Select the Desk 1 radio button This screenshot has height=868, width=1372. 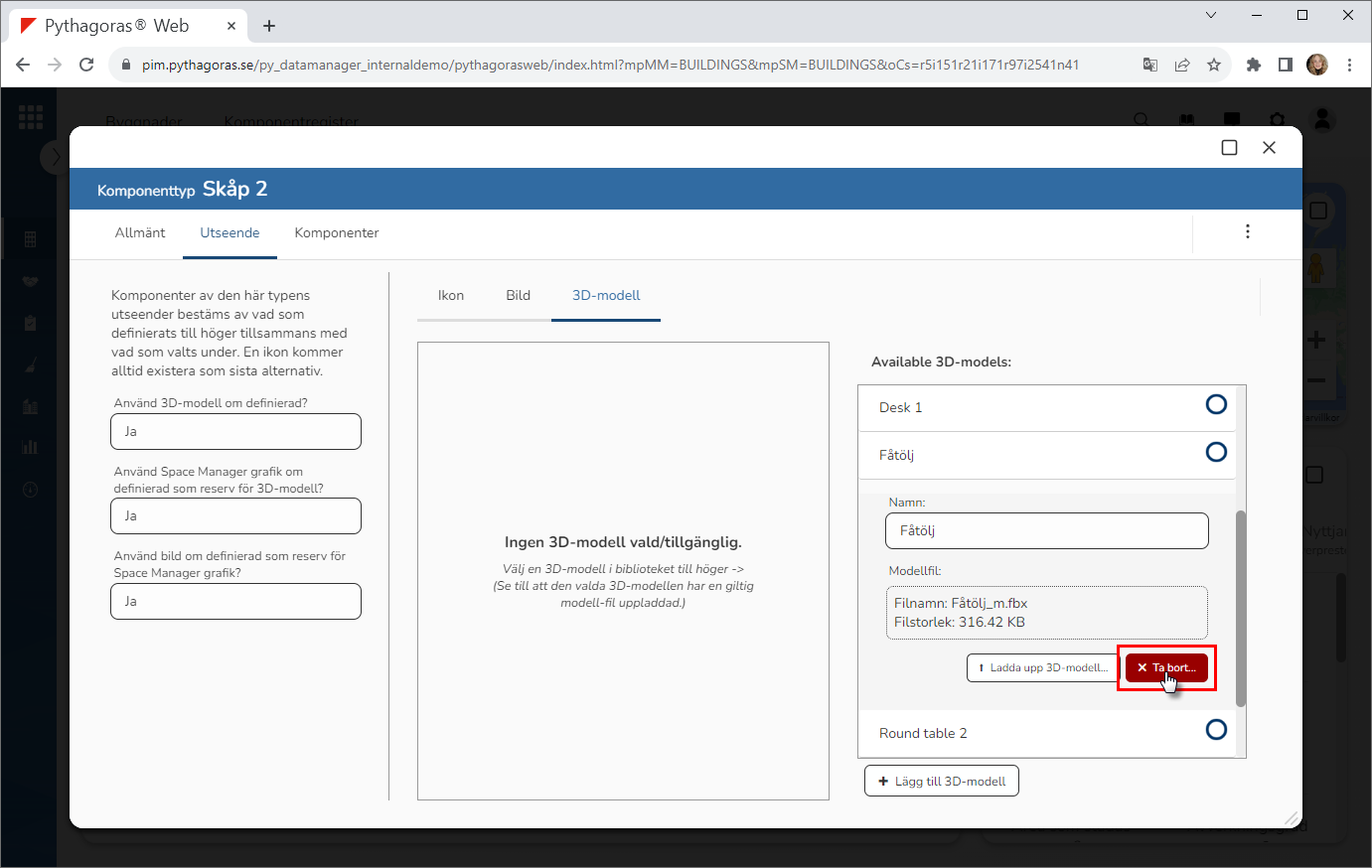[x=1215, y=404]
